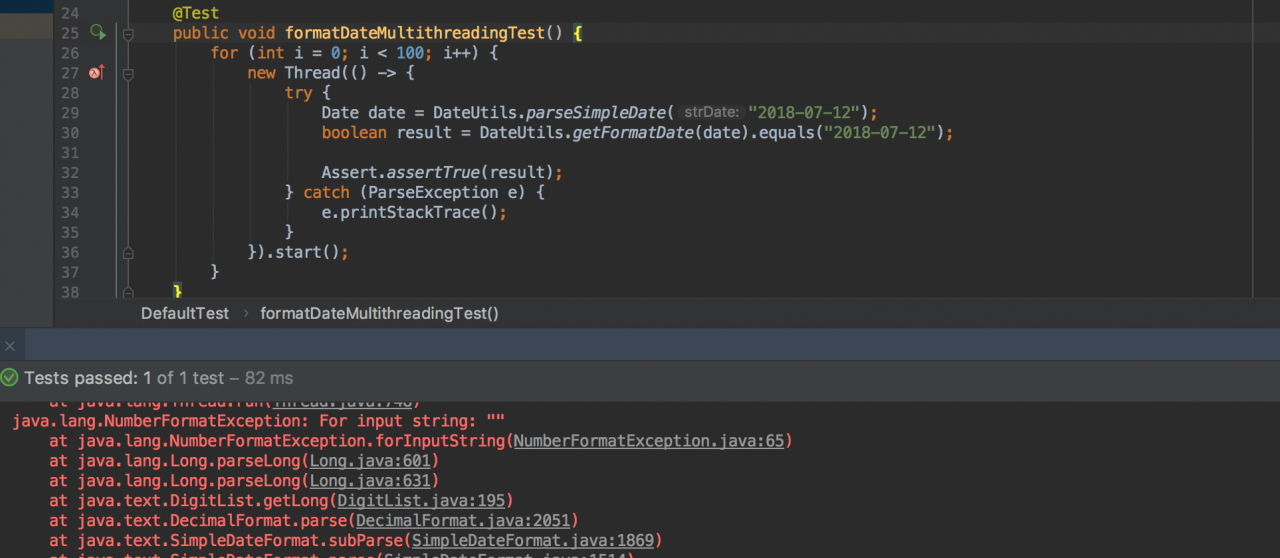The image size is (1280, 558).
Task: Click line number 34 in the gutter
Action: 69,212
